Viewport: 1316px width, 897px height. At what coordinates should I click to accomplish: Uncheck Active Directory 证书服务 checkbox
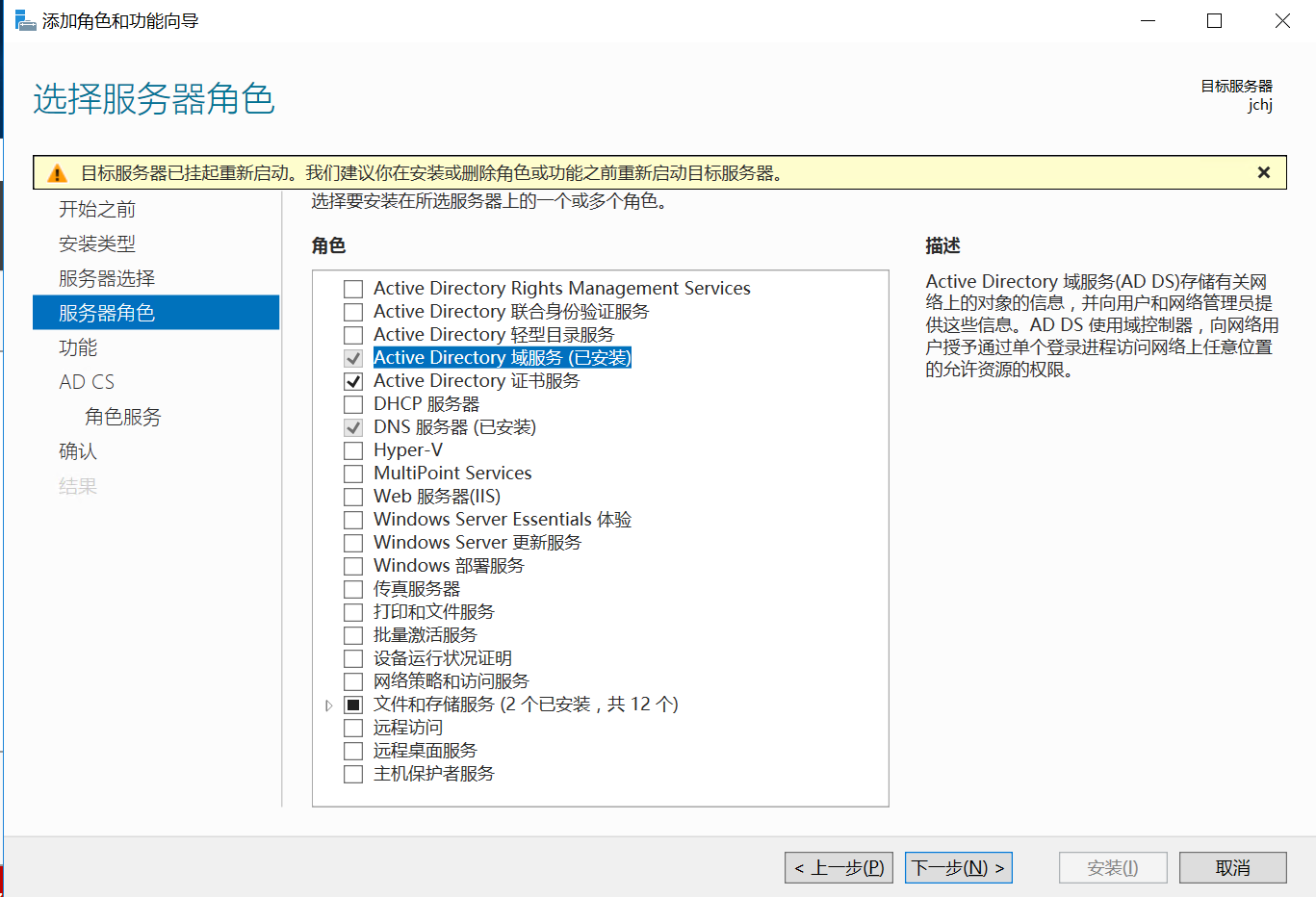coord(353,381)
